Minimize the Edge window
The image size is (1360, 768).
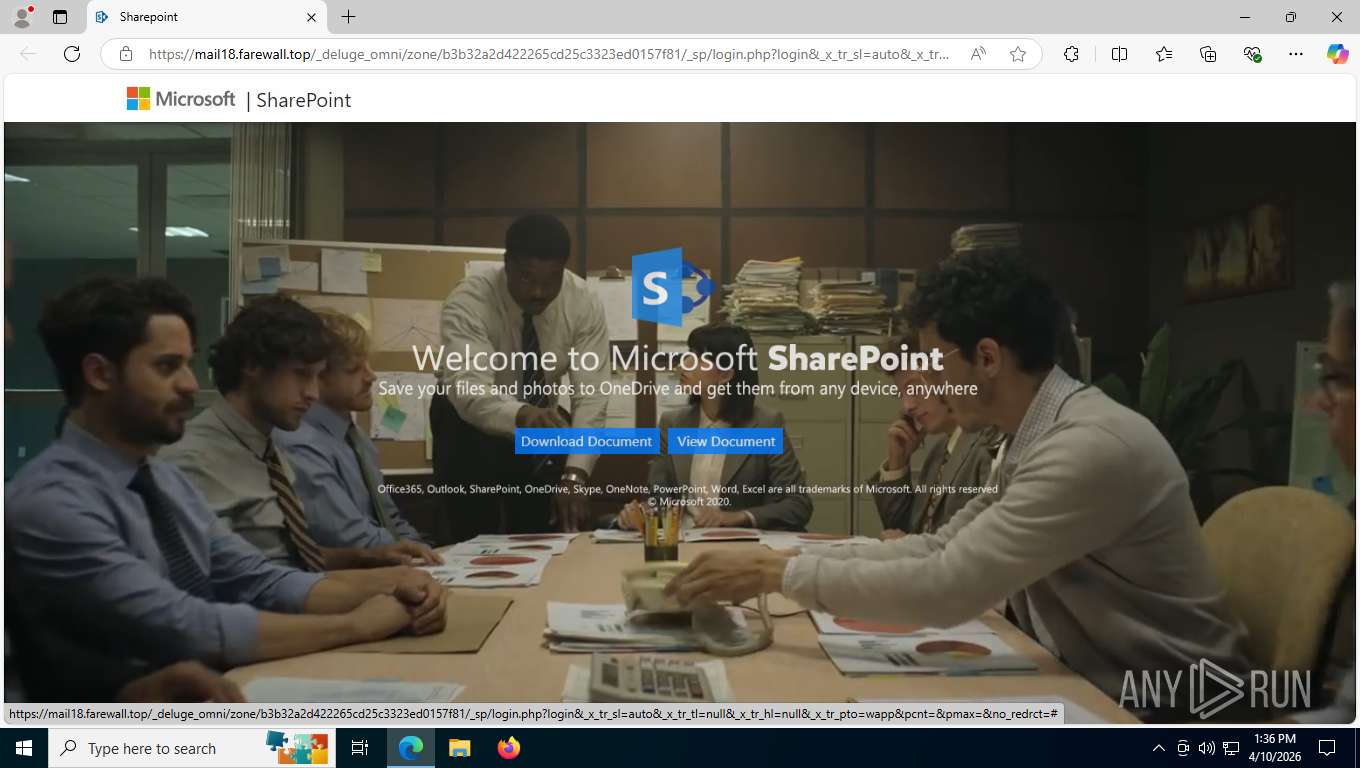[x=1245, y=17]
